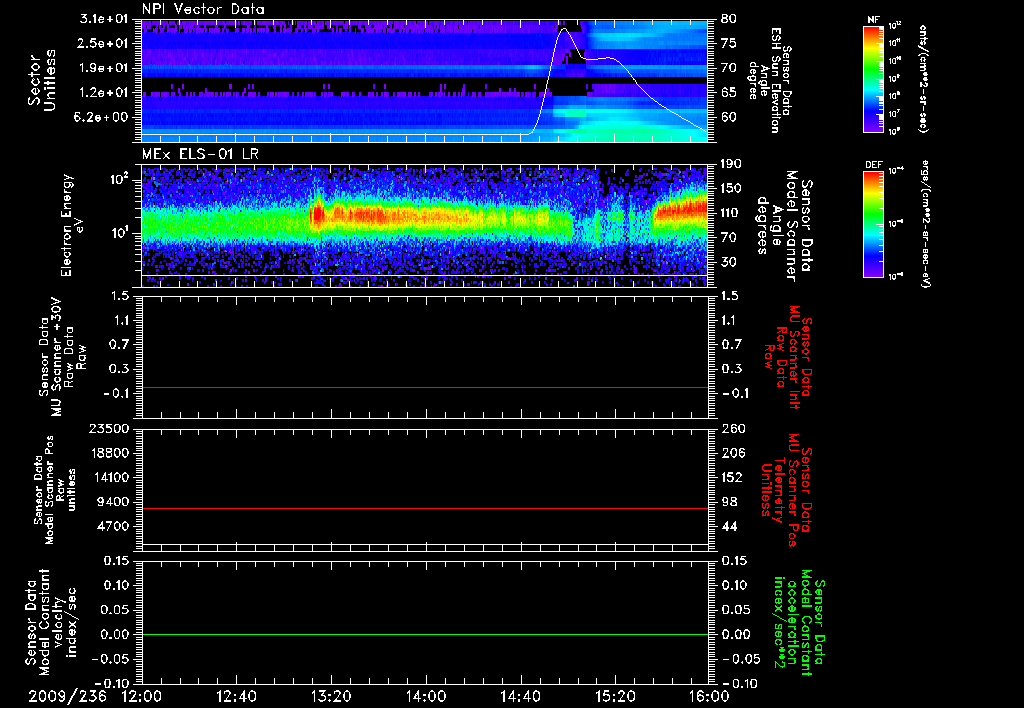Select the 13:20 time axis label
Image resolution: width=1024 pixels, height=708 pixels.
[331, 696]
